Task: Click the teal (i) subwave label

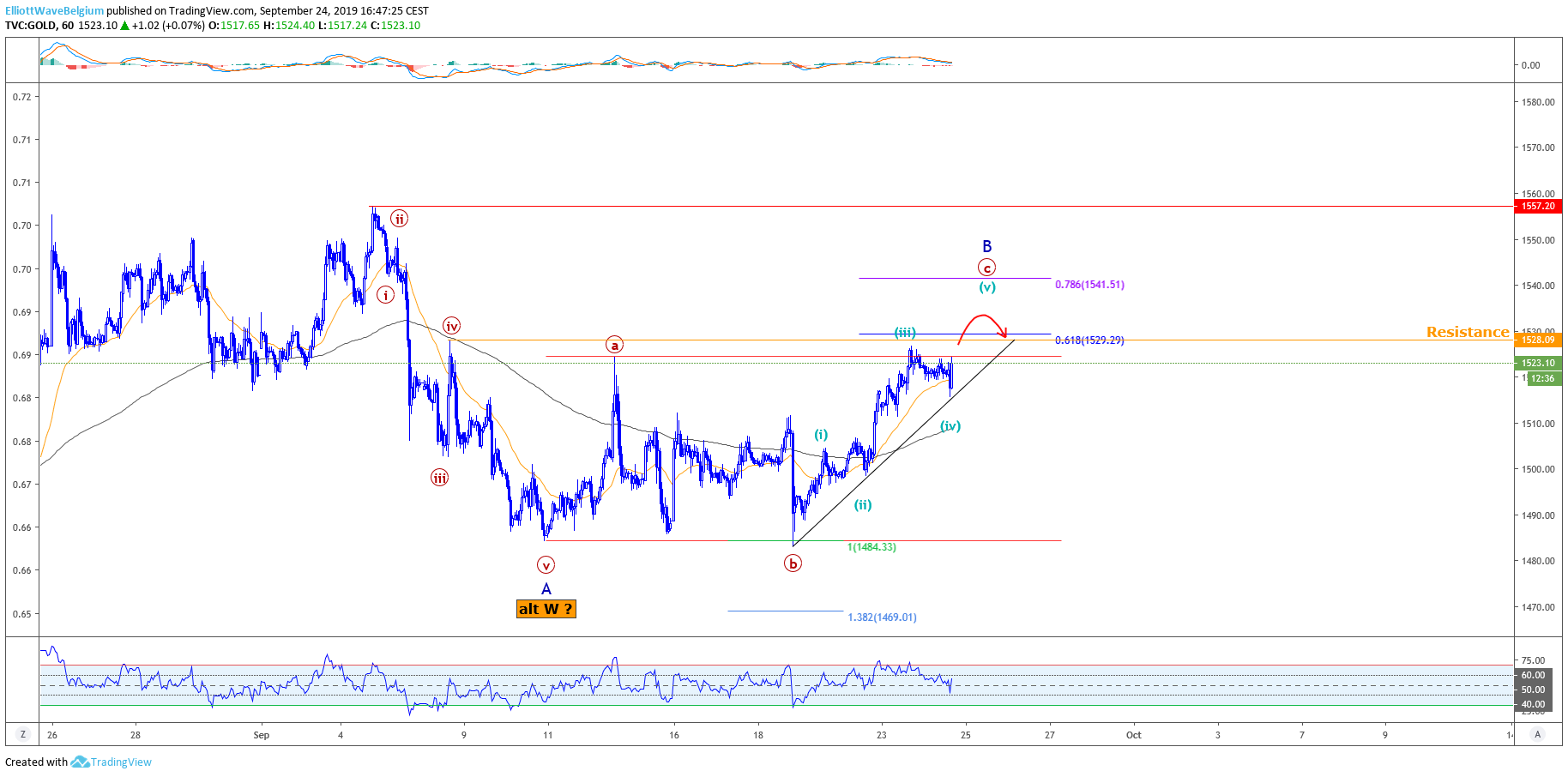Action: 821,435
